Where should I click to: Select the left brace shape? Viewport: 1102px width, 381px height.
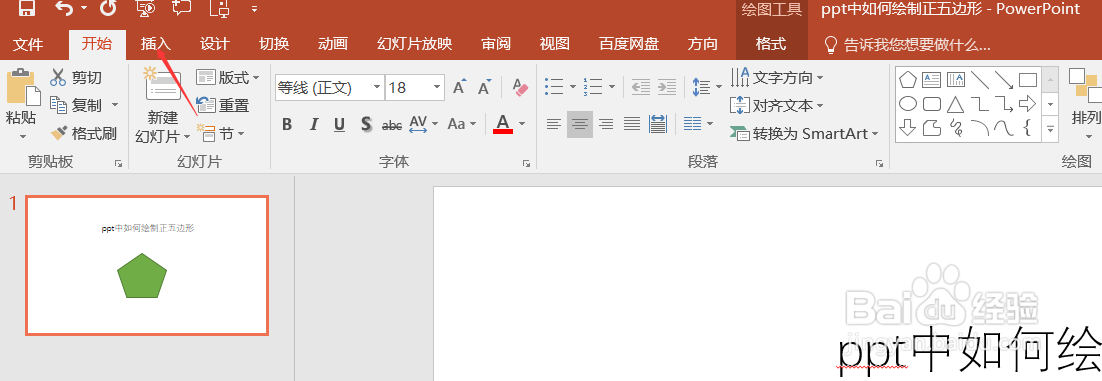tap(1028, 128)
